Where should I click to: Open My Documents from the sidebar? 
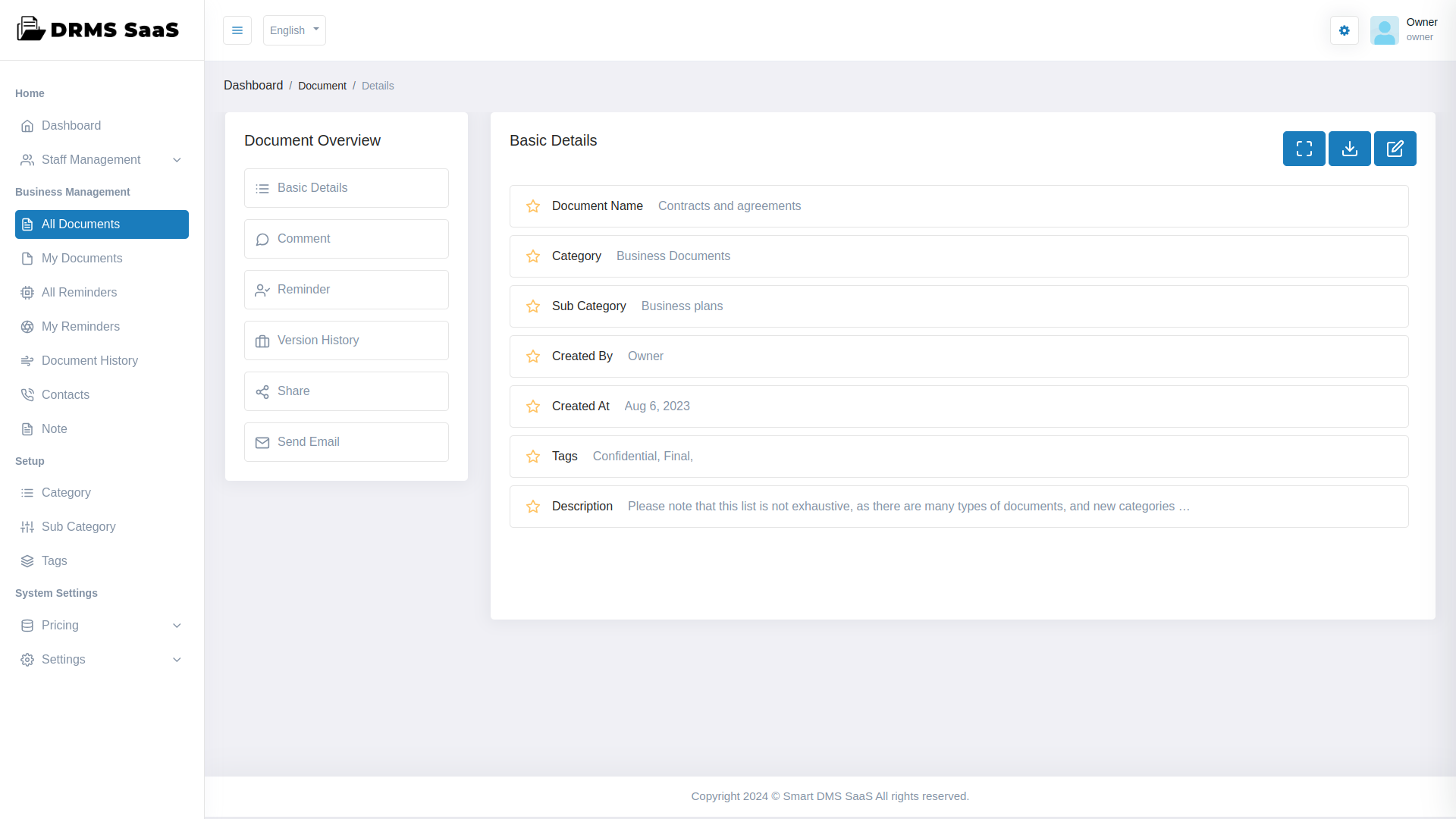click(x=82, y=259)
